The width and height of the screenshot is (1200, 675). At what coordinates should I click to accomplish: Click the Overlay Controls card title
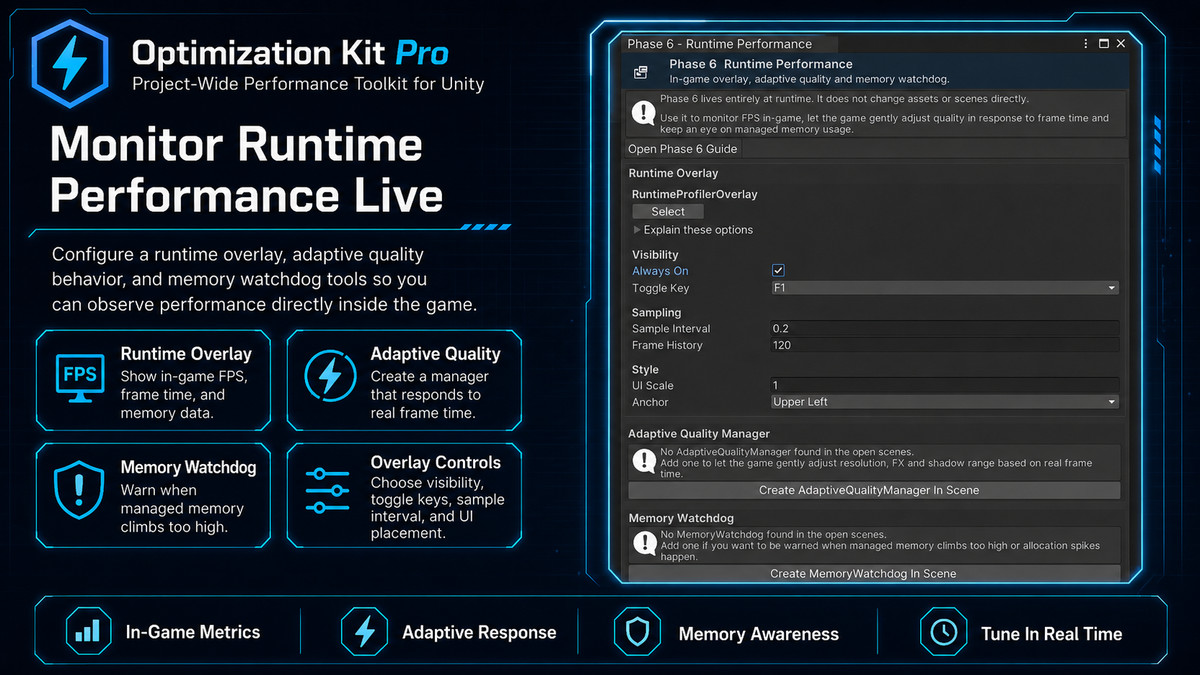(436, 462)
